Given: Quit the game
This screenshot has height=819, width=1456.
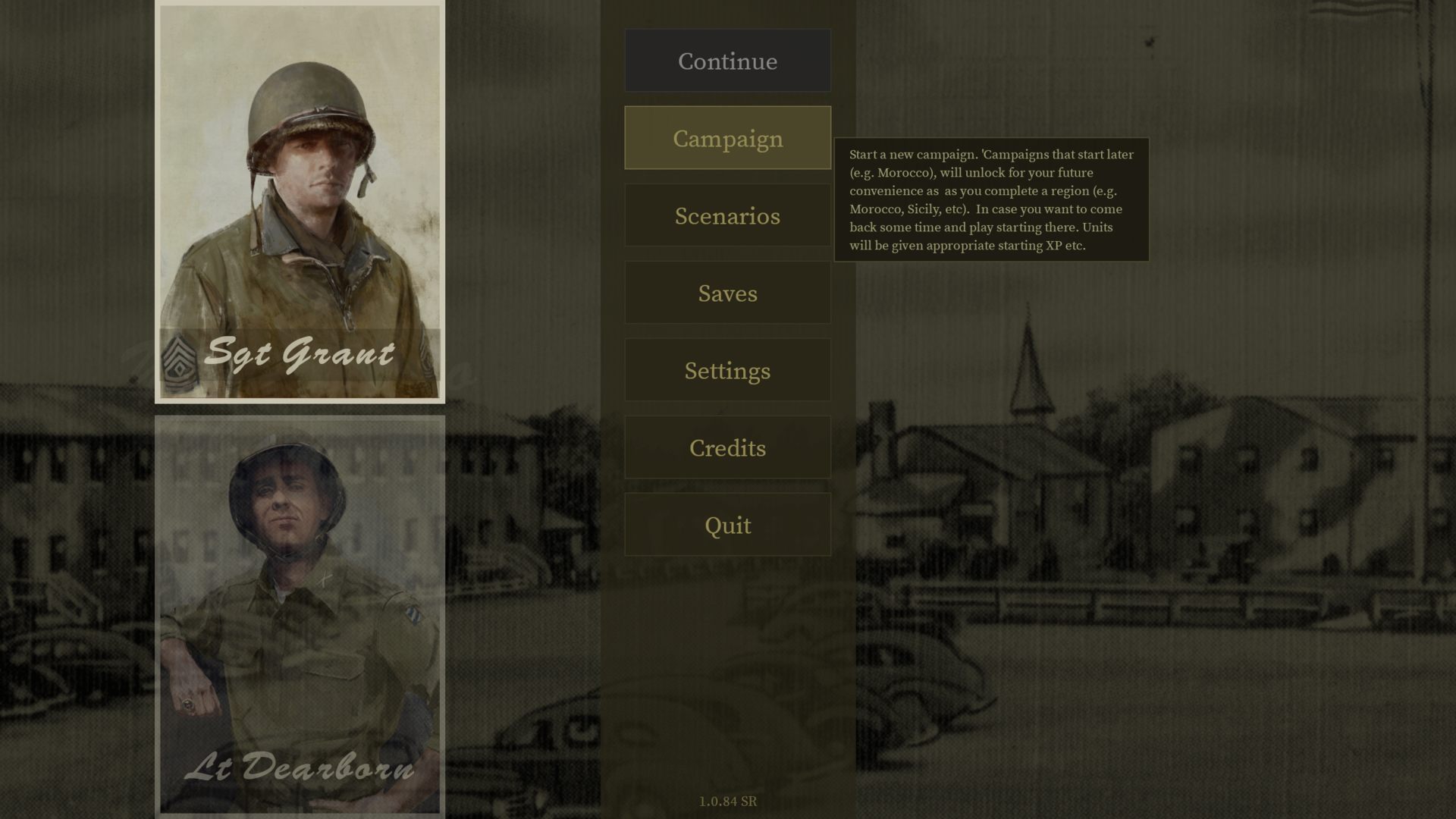Looking at the screenshot, I should point(727,525).
